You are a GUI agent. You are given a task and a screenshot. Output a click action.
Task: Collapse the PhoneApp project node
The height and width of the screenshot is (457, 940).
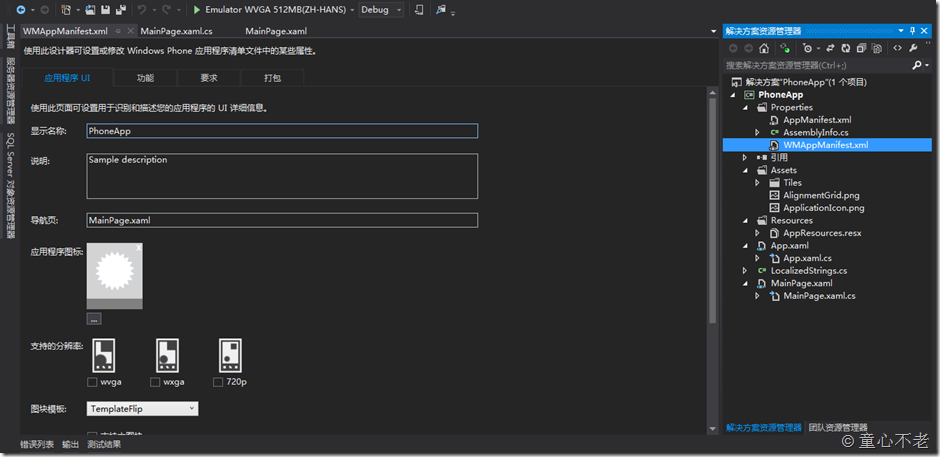click(x=733, y=95)
